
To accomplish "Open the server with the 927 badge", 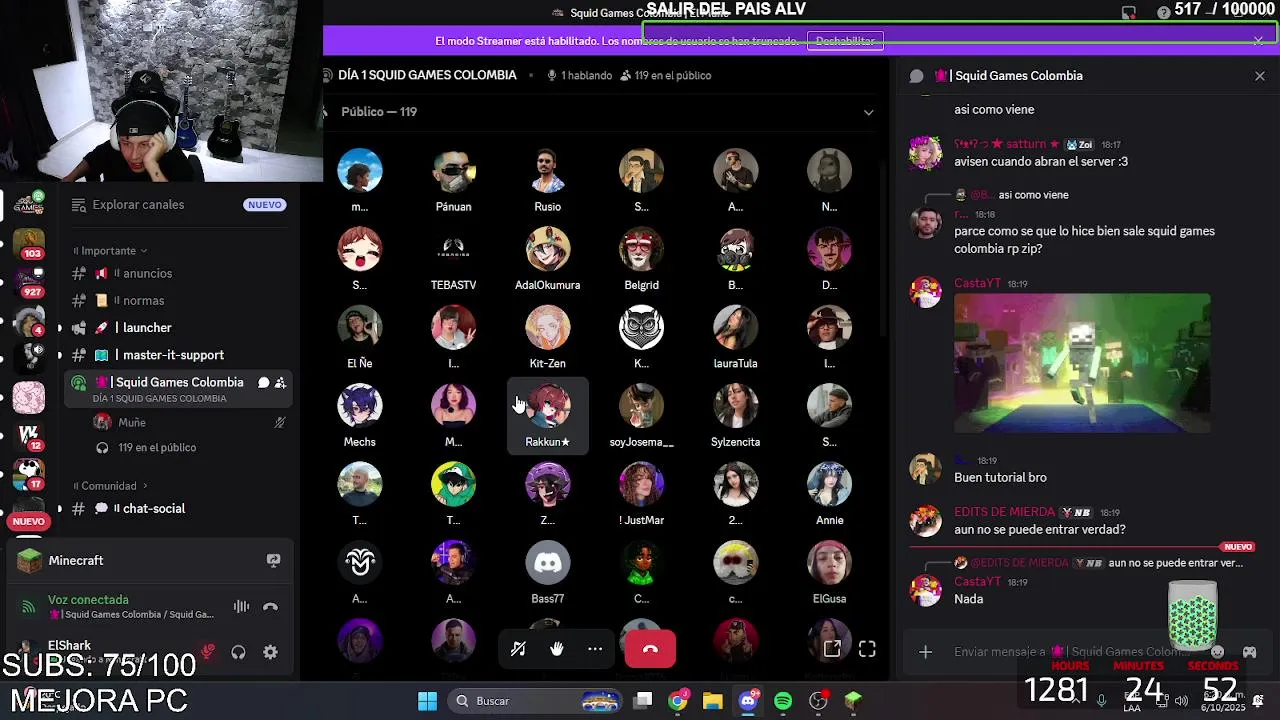I will click(29, 283).
